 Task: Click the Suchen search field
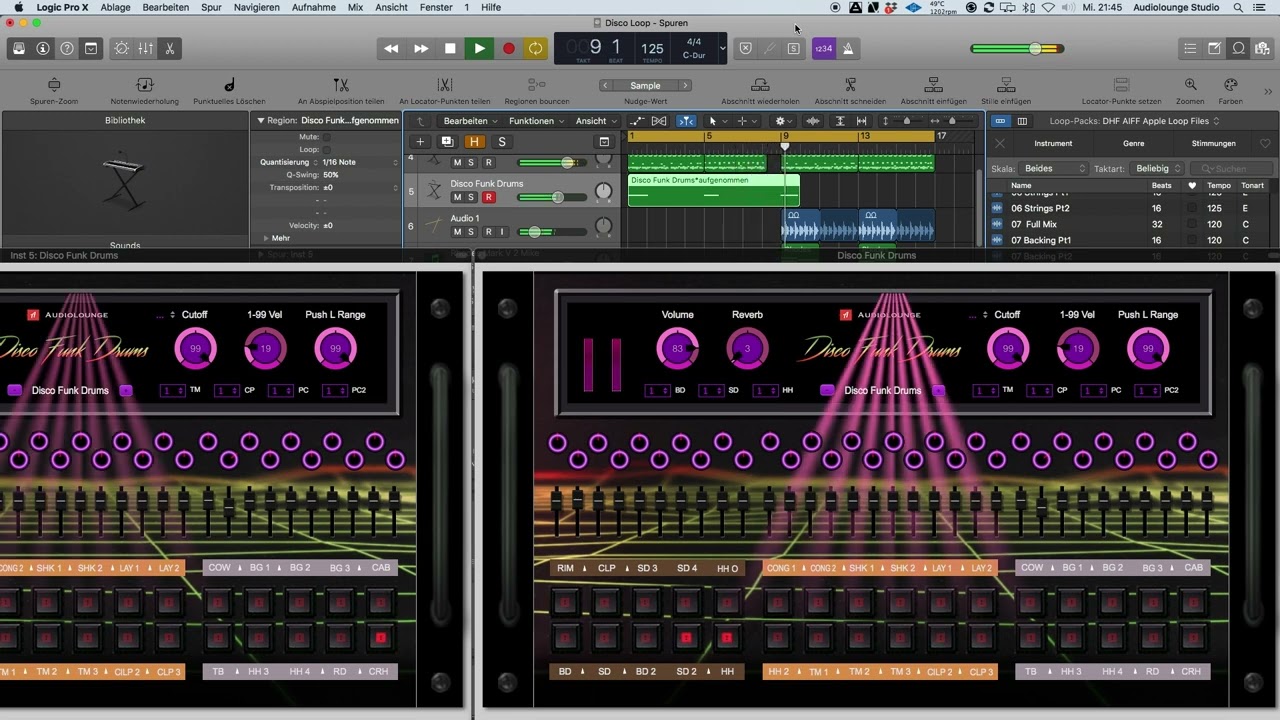pos(1231,169)
